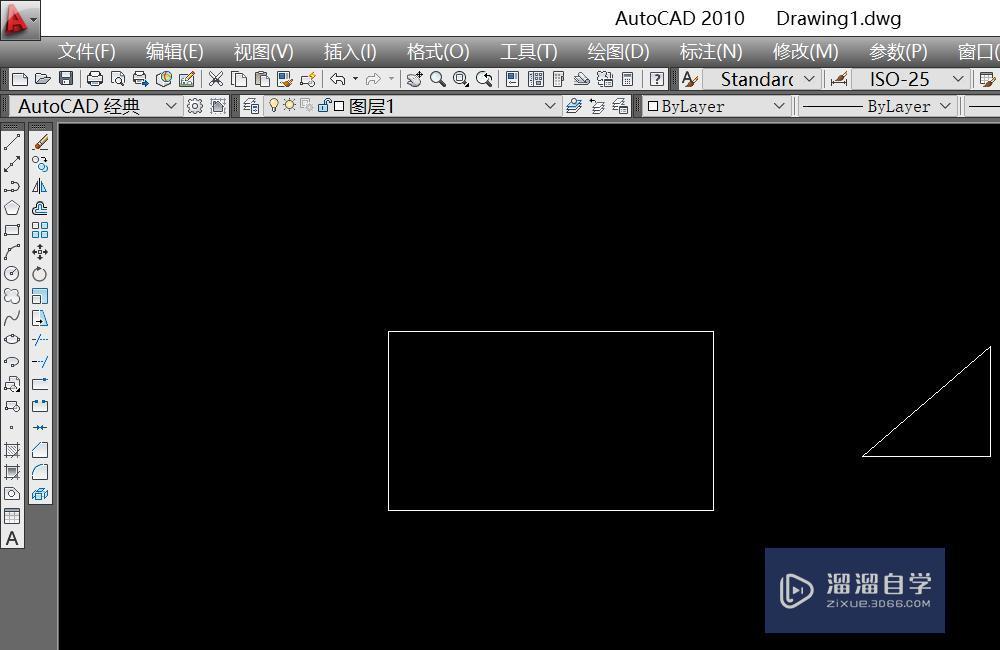Open the Standard text style dropdown

(x=809, y=79)
